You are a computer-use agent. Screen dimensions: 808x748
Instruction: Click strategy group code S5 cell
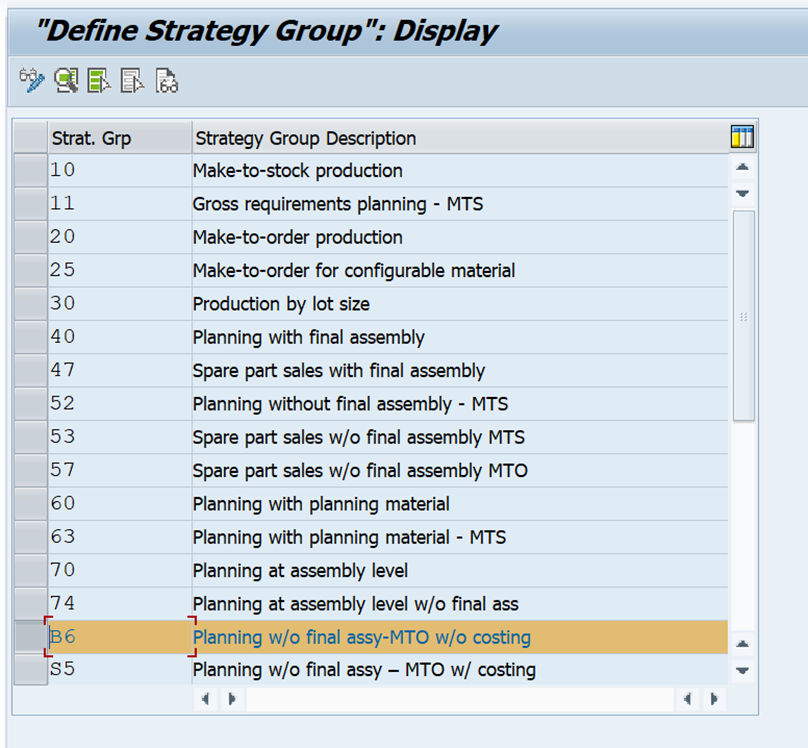120,670
